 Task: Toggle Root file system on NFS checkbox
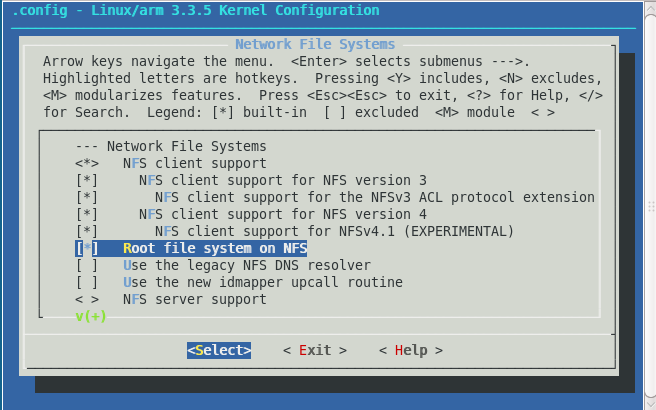(x=87, y=249)
